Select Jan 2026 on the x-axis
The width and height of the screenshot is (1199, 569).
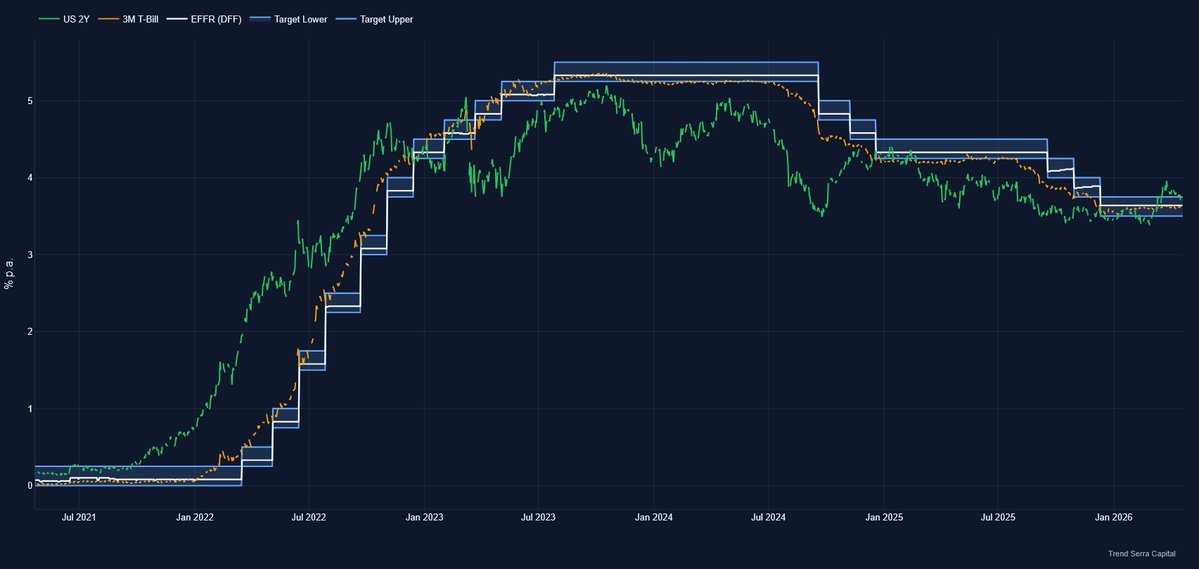point(1114,518)
